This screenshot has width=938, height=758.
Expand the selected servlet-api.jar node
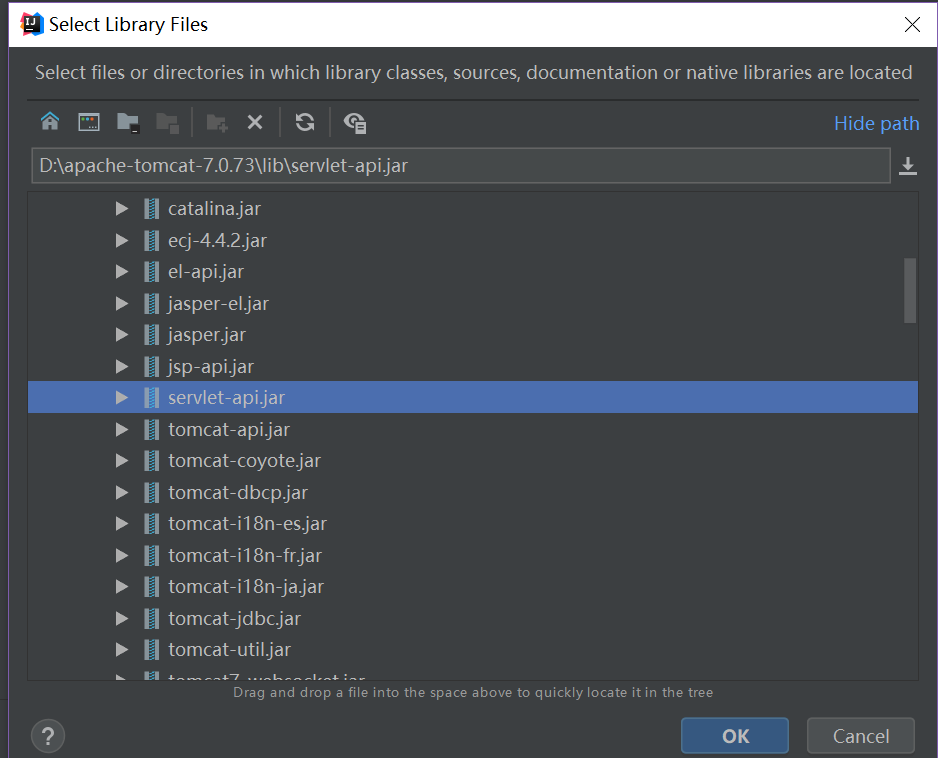point(122,397)
